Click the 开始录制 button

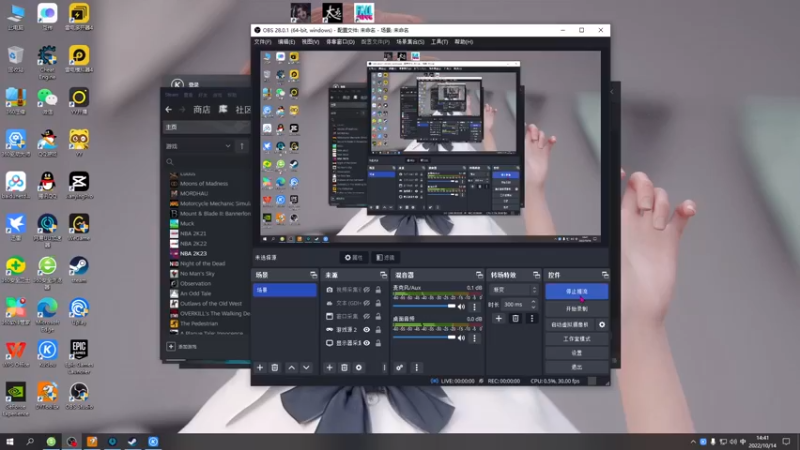[x=577, y=309]
